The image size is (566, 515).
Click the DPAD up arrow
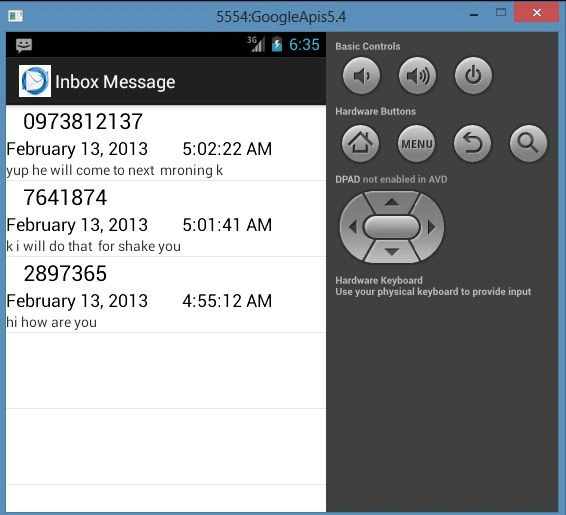pyautogui.click(x=392, y=202)
